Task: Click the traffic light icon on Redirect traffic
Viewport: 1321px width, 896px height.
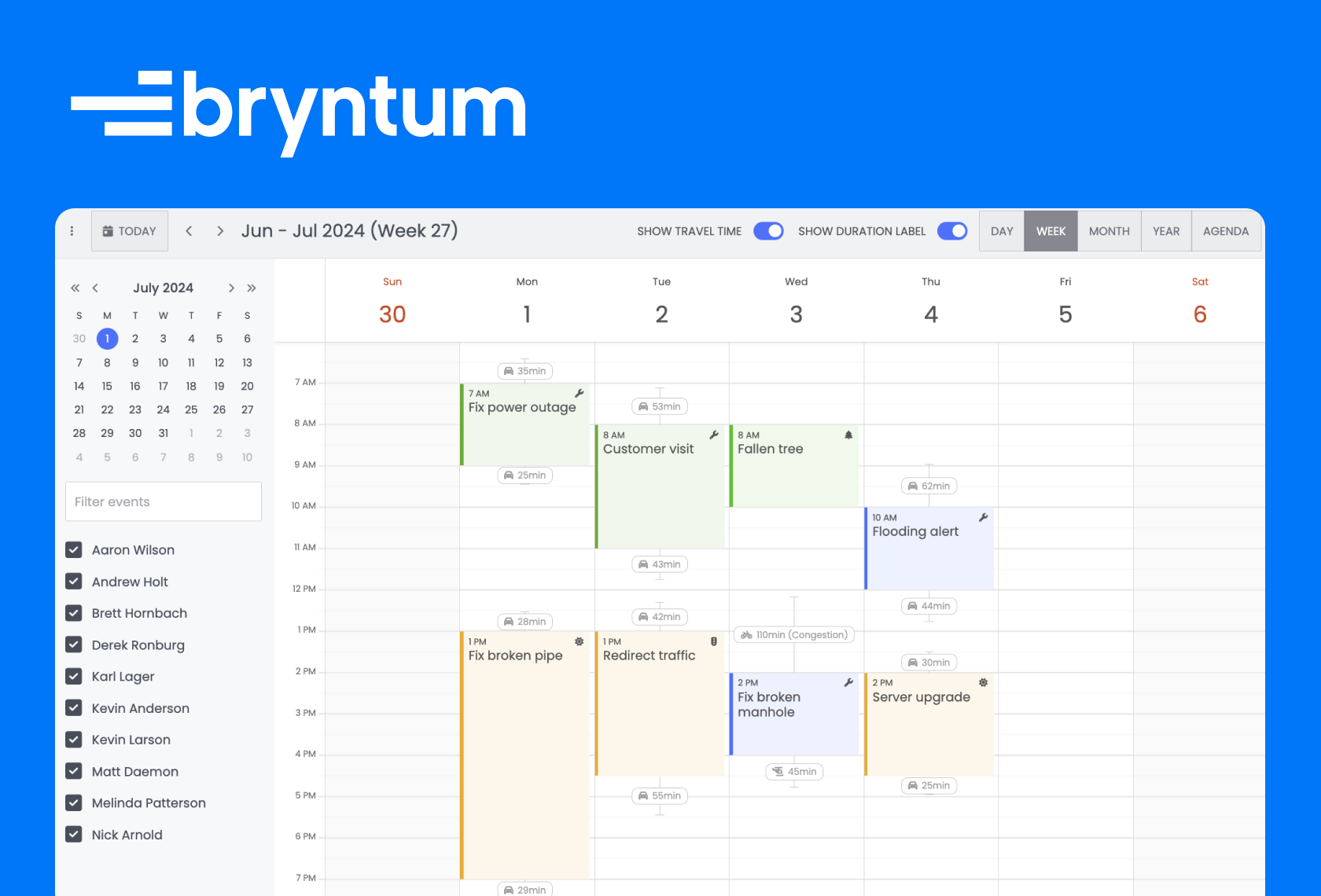Action: pyautogui.click(x=714, y=641)
